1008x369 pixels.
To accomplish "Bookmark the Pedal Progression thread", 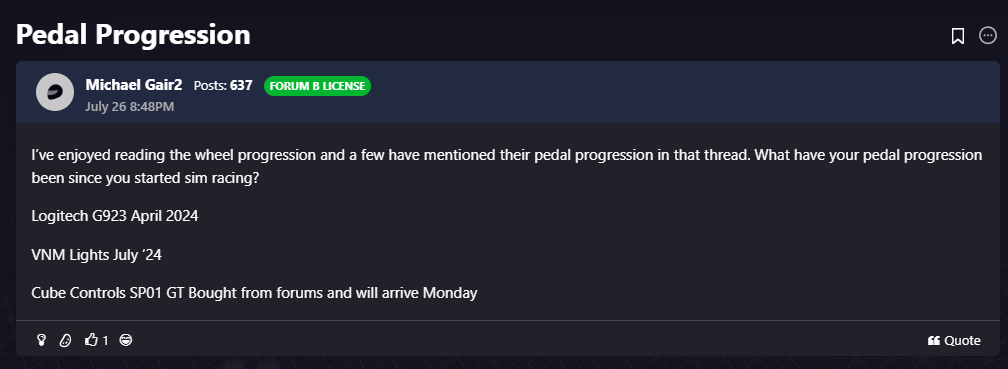I will tap(957, 36).
